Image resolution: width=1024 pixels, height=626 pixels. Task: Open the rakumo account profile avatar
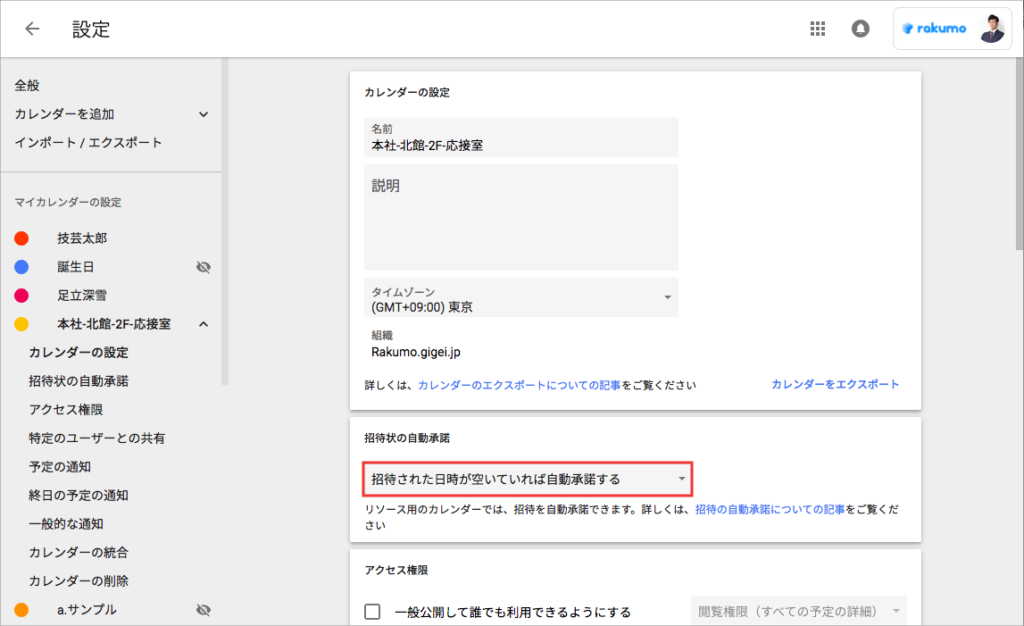992,29
